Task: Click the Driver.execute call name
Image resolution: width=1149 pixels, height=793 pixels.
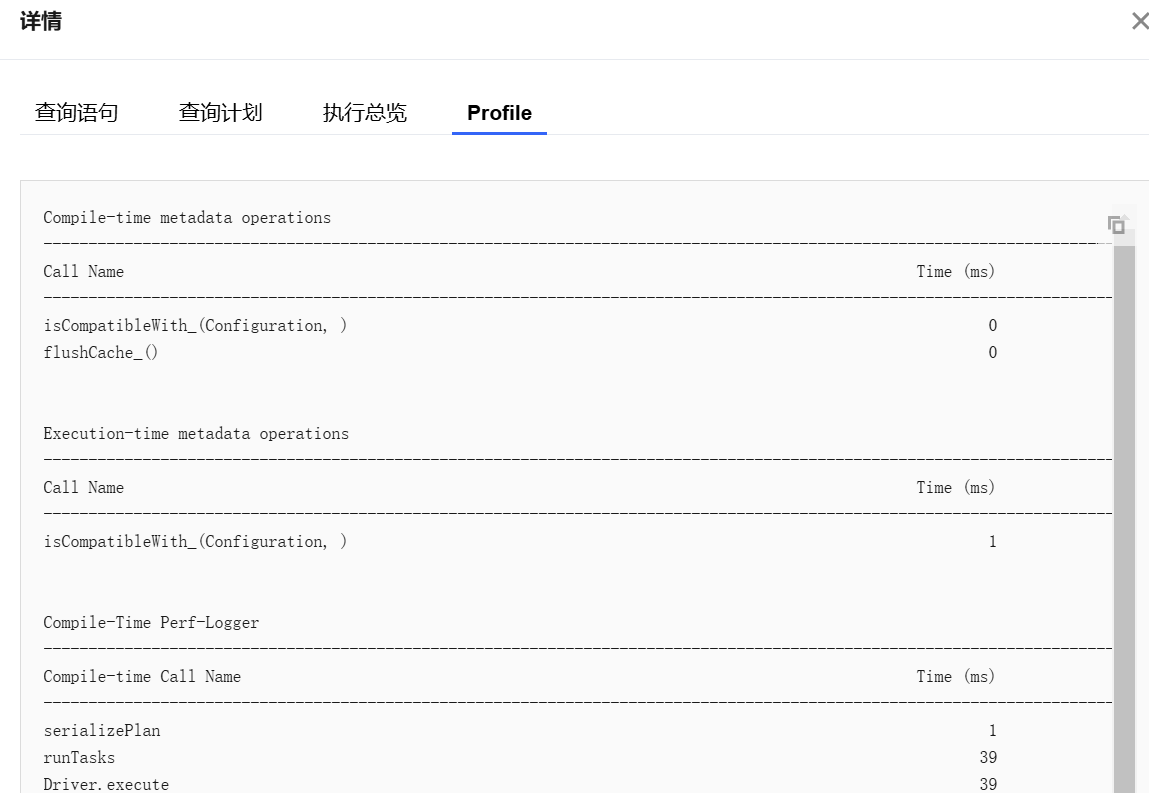Action: tap(106, 784)
